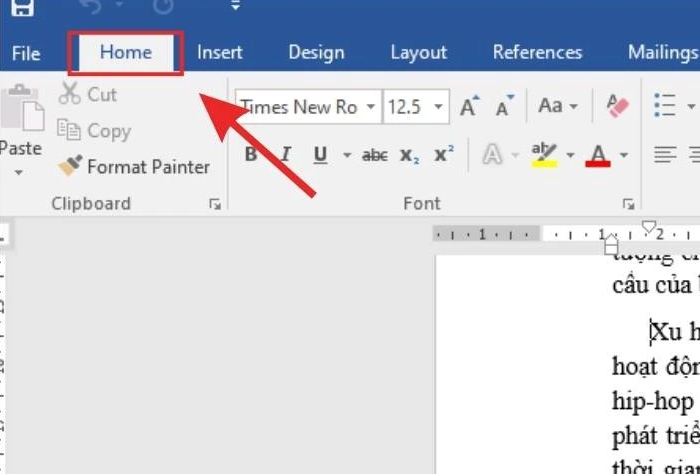Click the Align Left icon
700x474 pixels.
click(x=665, y=154)
